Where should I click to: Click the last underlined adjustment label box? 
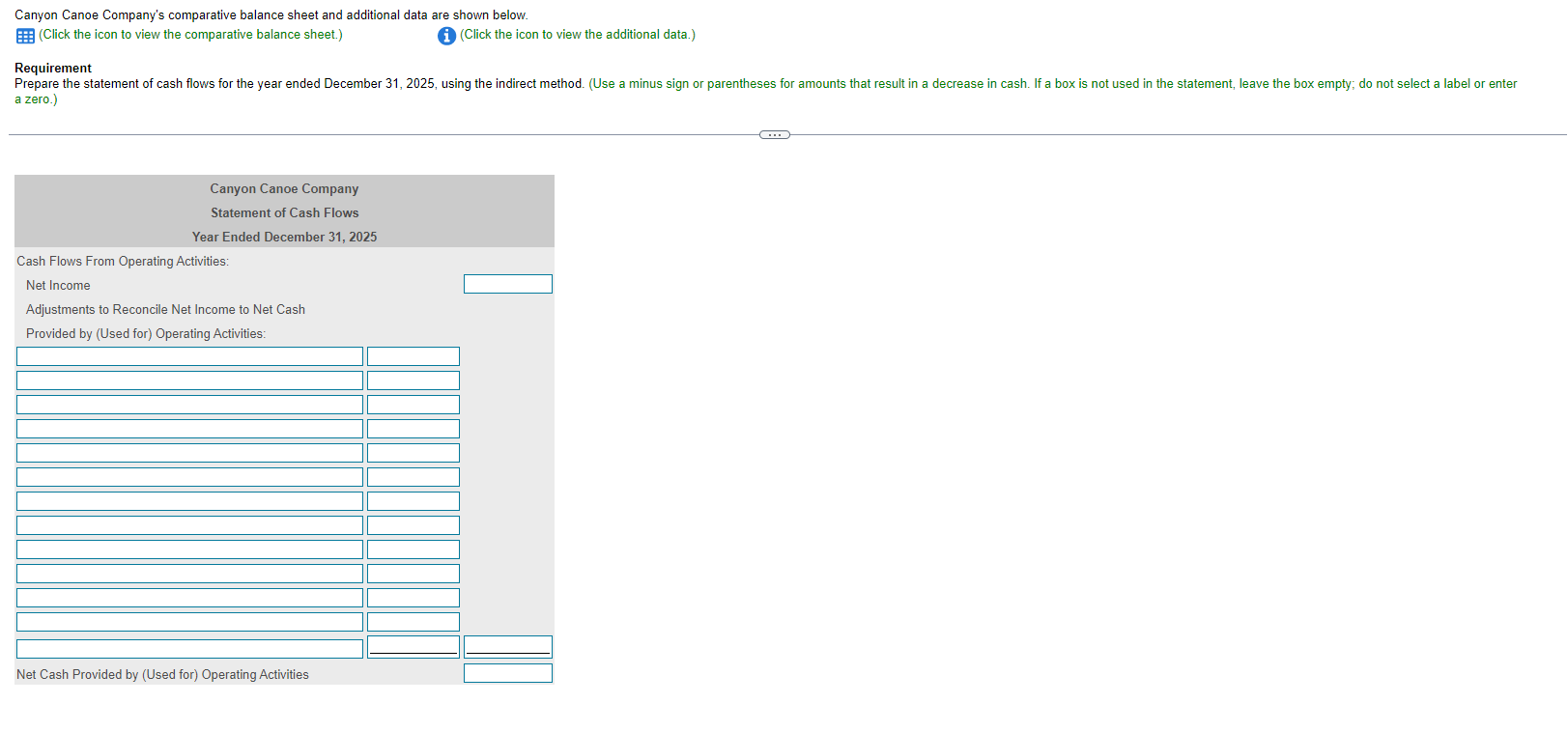[189, 649]
